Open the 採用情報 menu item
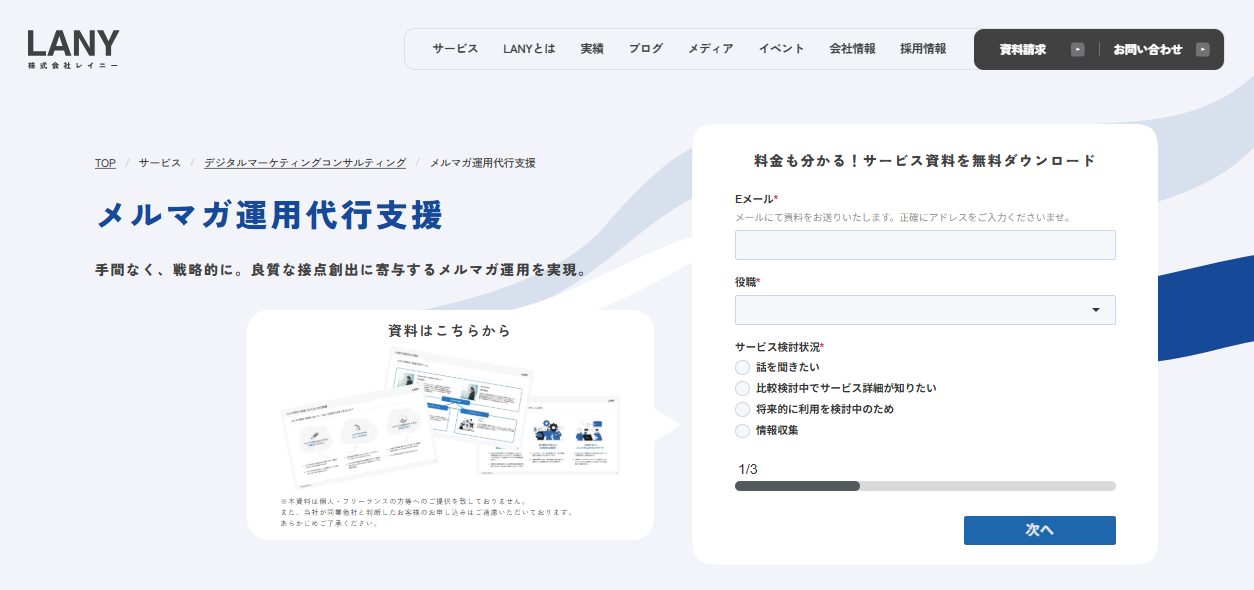Image resolution: width=1254 pixels, height=590 pixels. [923, 49]
